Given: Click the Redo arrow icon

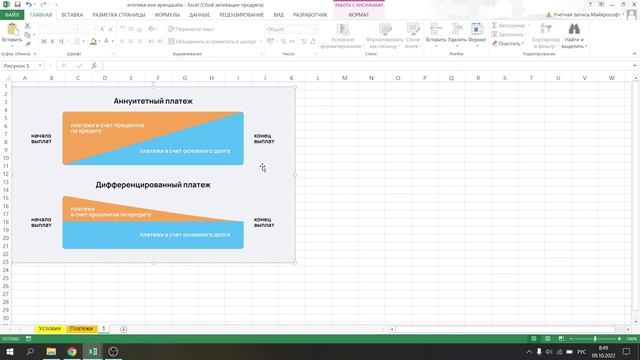Looking at the screenshot, I should click(43, 4).
